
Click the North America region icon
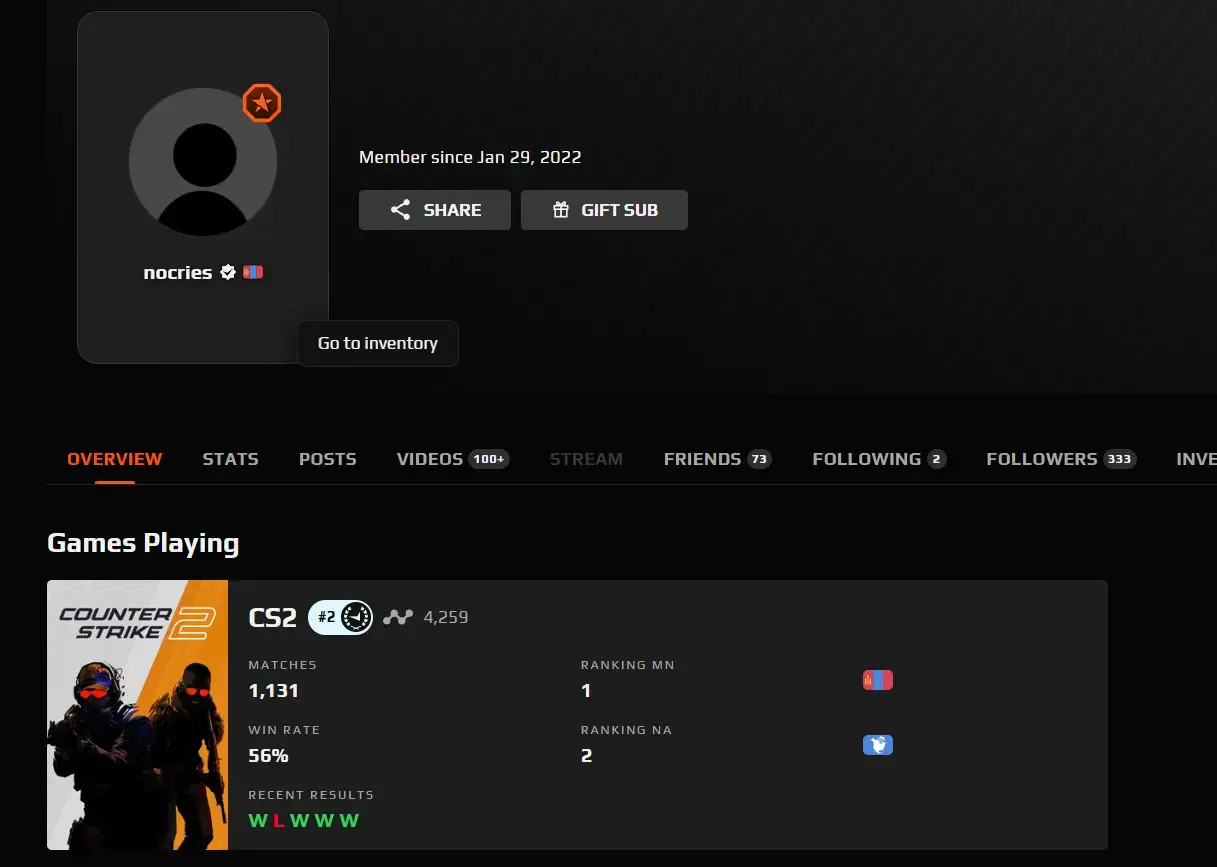tap(877, 745)
